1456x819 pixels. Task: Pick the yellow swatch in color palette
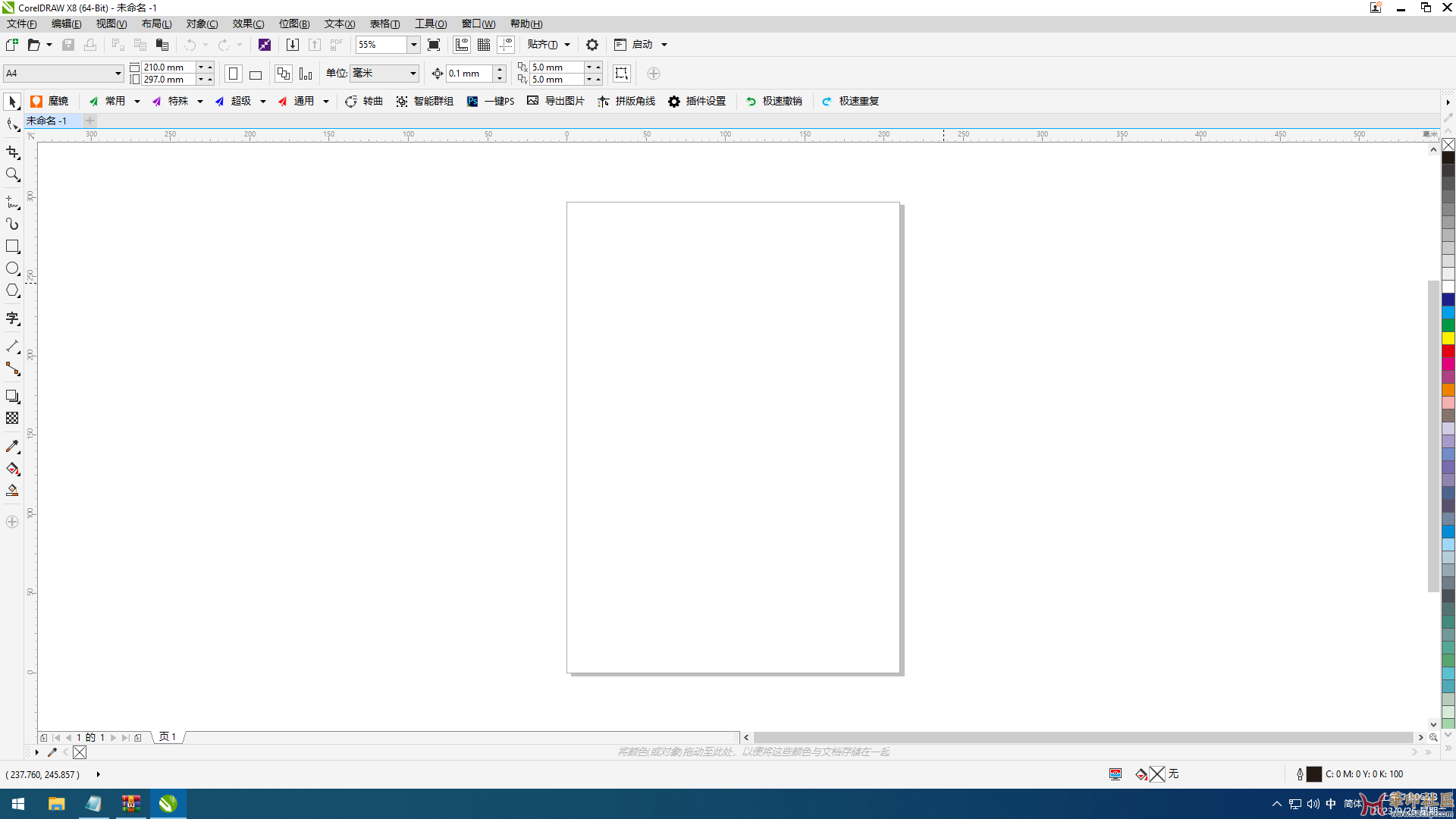click(x=1448, y=338)
